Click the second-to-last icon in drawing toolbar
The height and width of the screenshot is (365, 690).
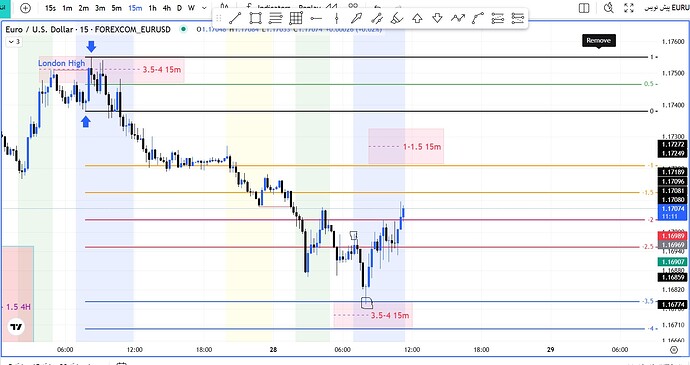tap(498, 18)
